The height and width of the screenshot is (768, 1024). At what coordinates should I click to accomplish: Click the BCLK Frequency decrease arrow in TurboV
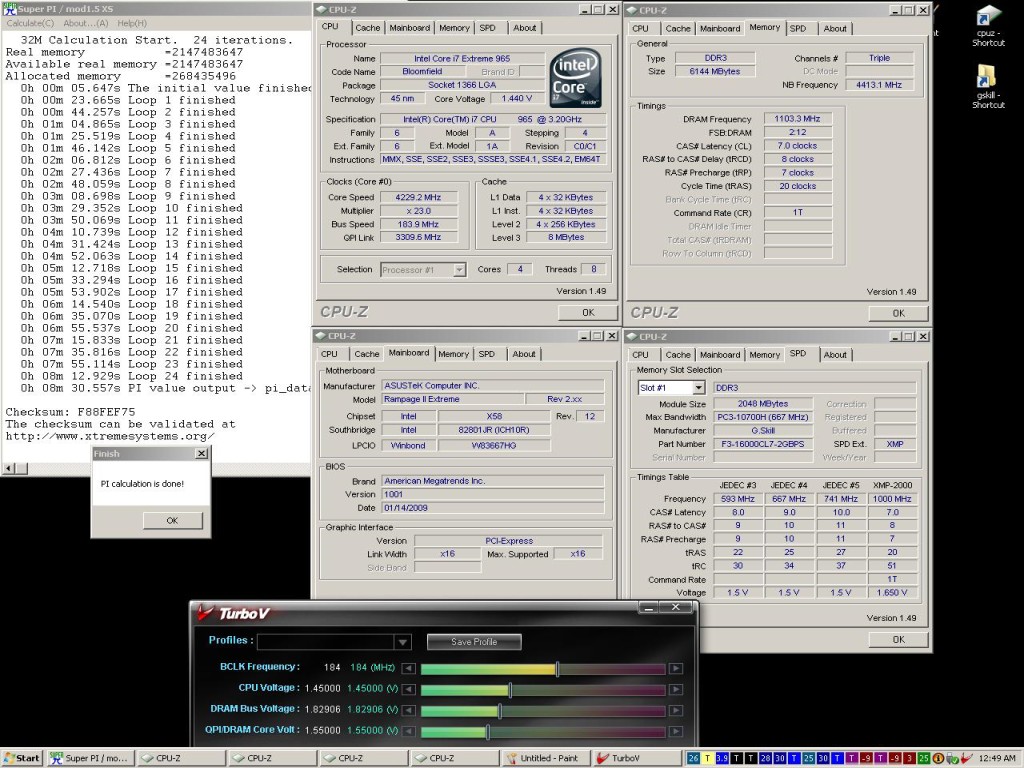pos(408,668)
